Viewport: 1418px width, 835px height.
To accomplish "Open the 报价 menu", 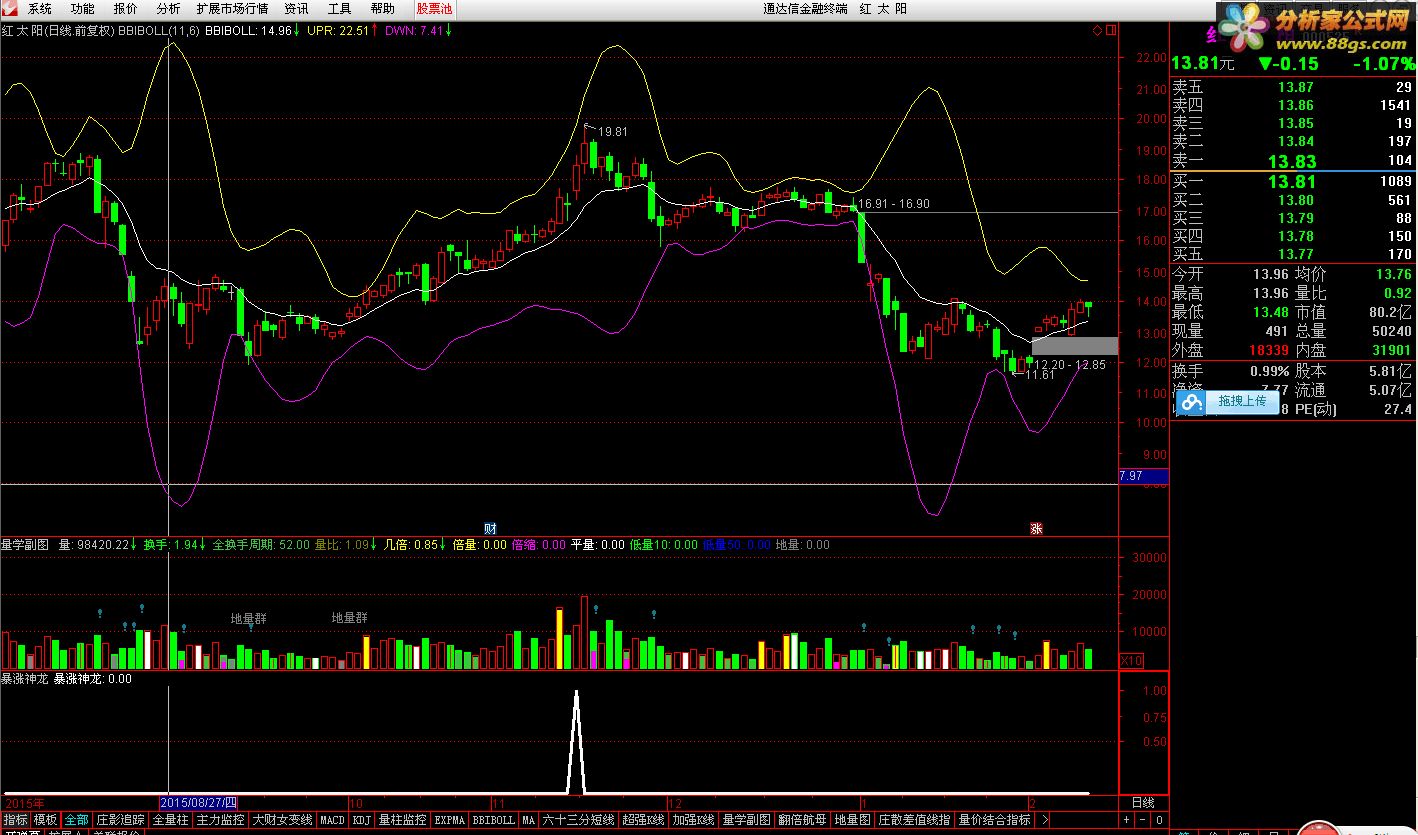I will point(125,8).
